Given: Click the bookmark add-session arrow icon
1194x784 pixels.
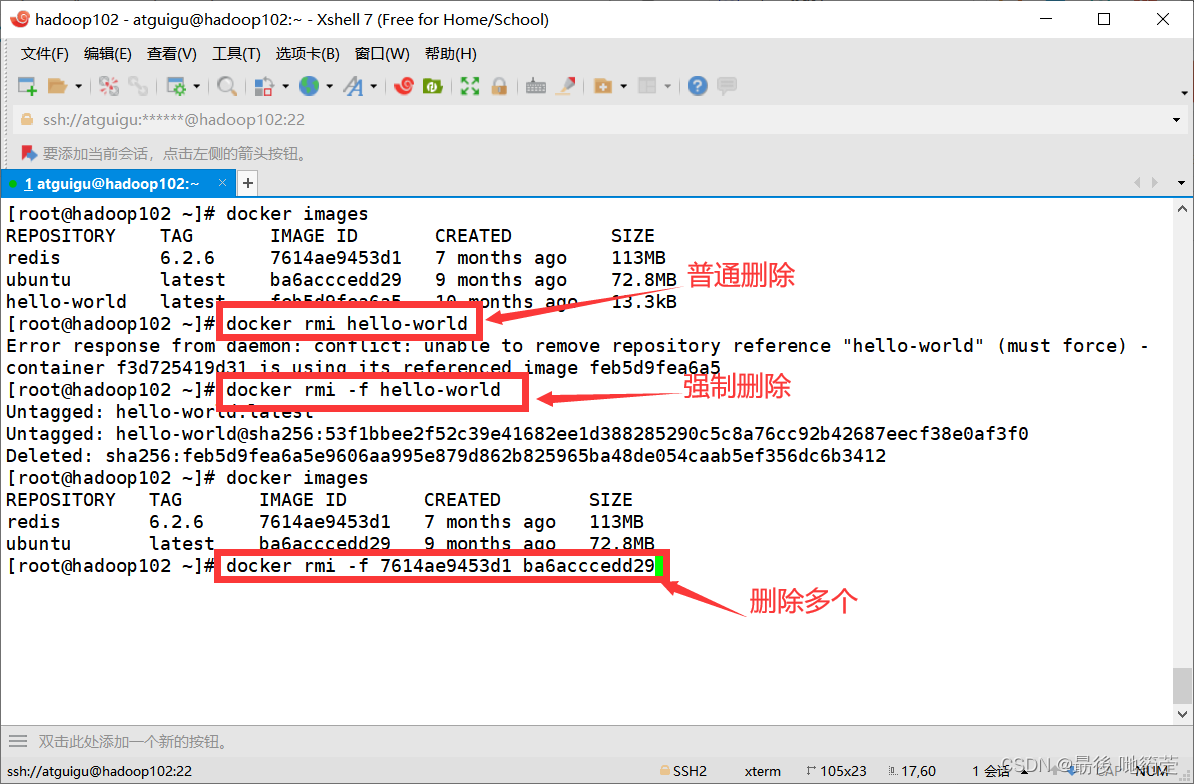Looking at the screenshot, I should point(29,154).
